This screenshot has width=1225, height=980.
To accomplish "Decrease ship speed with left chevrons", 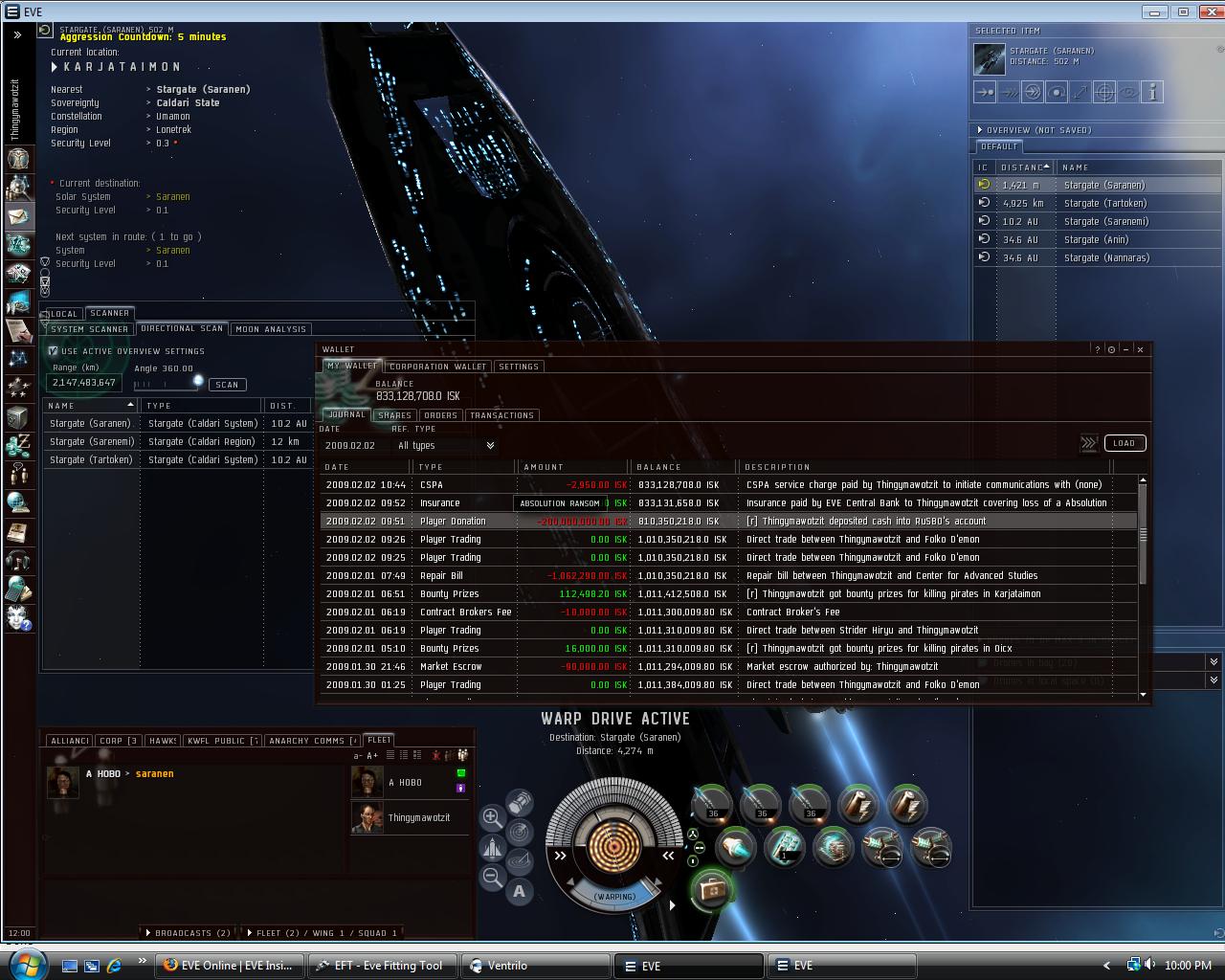I will coord(561,857).
